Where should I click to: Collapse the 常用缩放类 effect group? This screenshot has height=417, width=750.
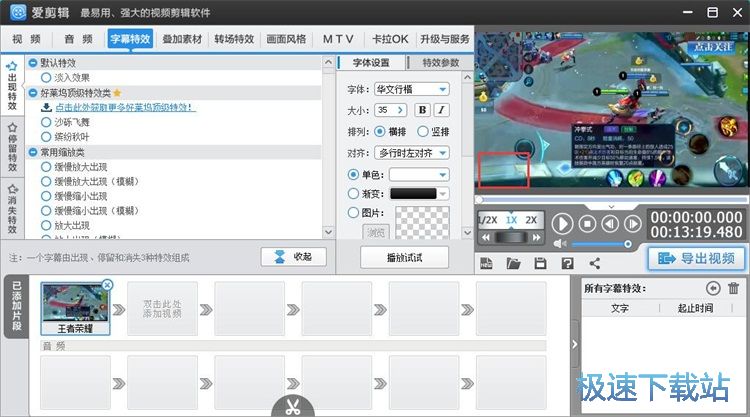pyautogui.click(x=33, y=151)
